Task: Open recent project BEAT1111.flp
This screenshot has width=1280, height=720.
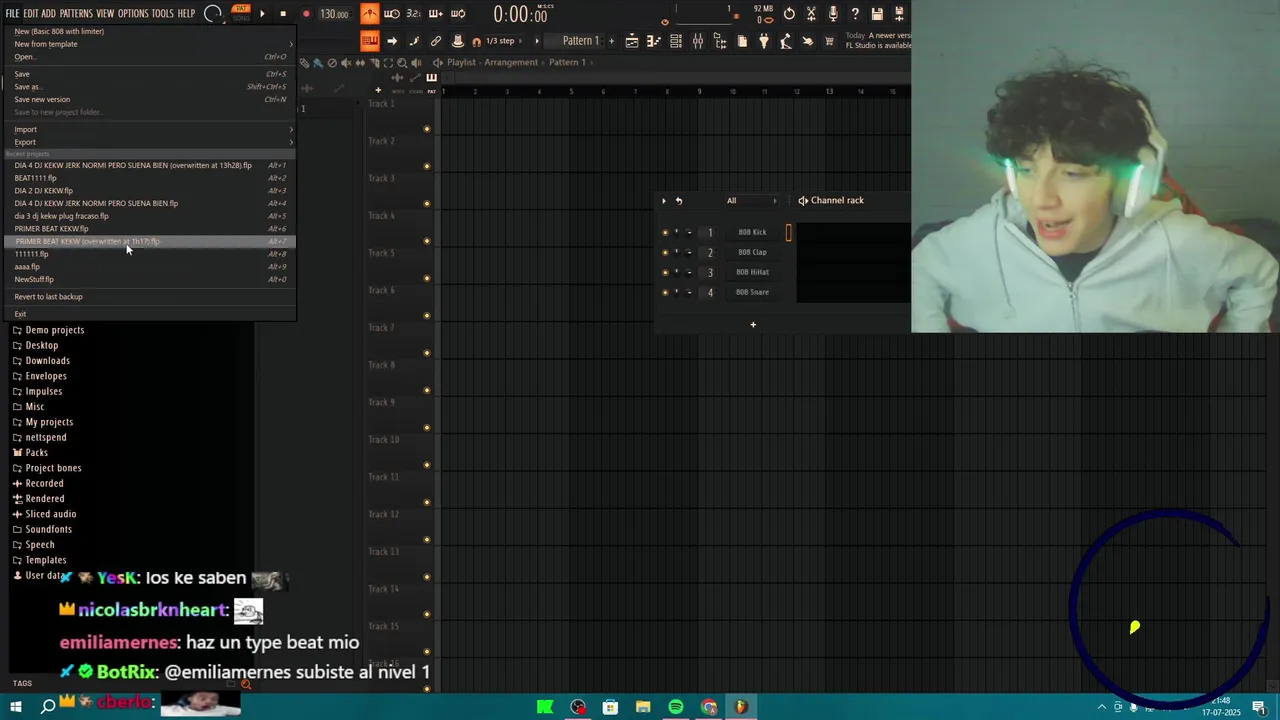Action: pyautogui.click(x=150, y=178)
